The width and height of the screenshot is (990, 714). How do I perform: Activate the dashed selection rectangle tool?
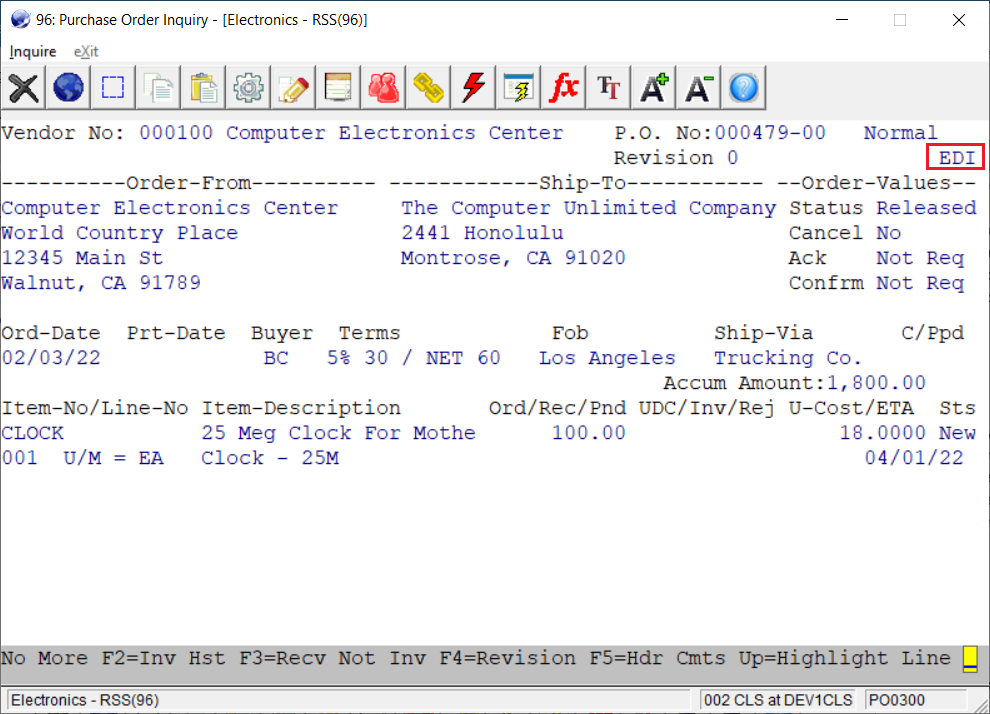coord(113,87)
